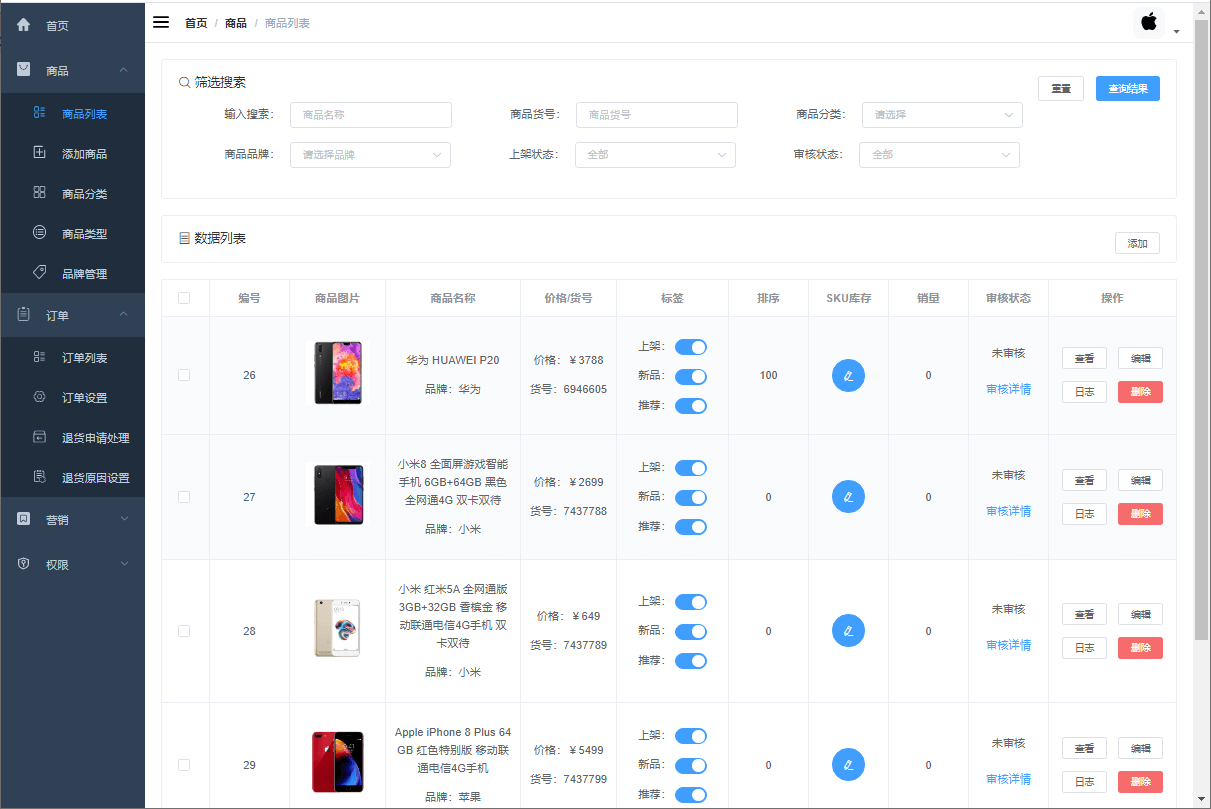Image resolution: width=1211 pixels, height=809 pixels.
Task: Check the checkbox for row 26
Action: 184,375
